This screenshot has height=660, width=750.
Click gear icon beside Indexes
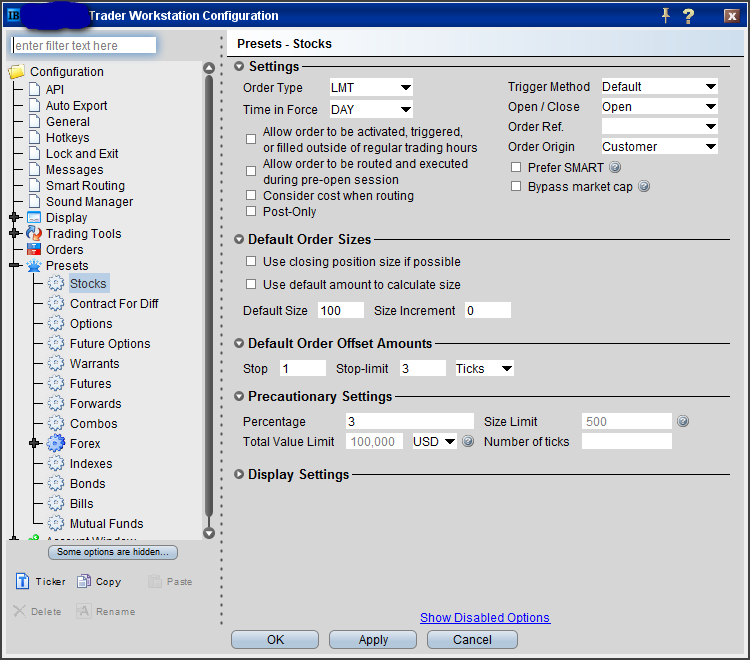[56, 463]
